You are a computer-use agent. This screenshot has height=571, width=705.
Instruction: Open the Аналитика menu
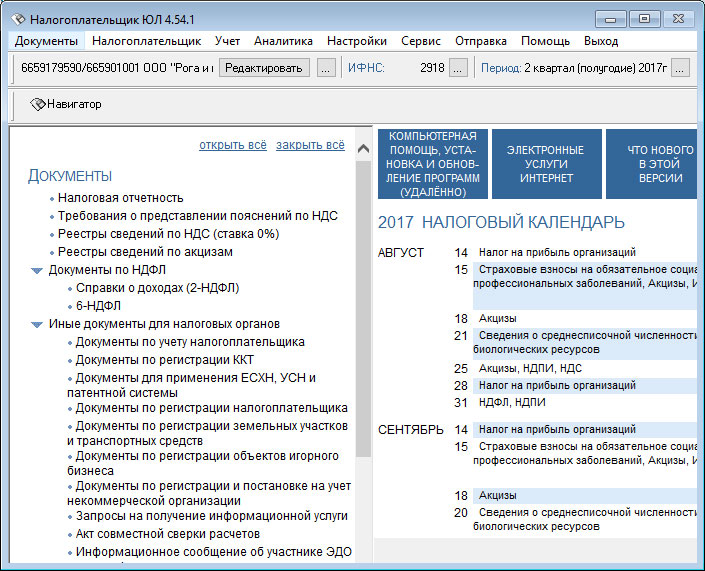[283, 41]
